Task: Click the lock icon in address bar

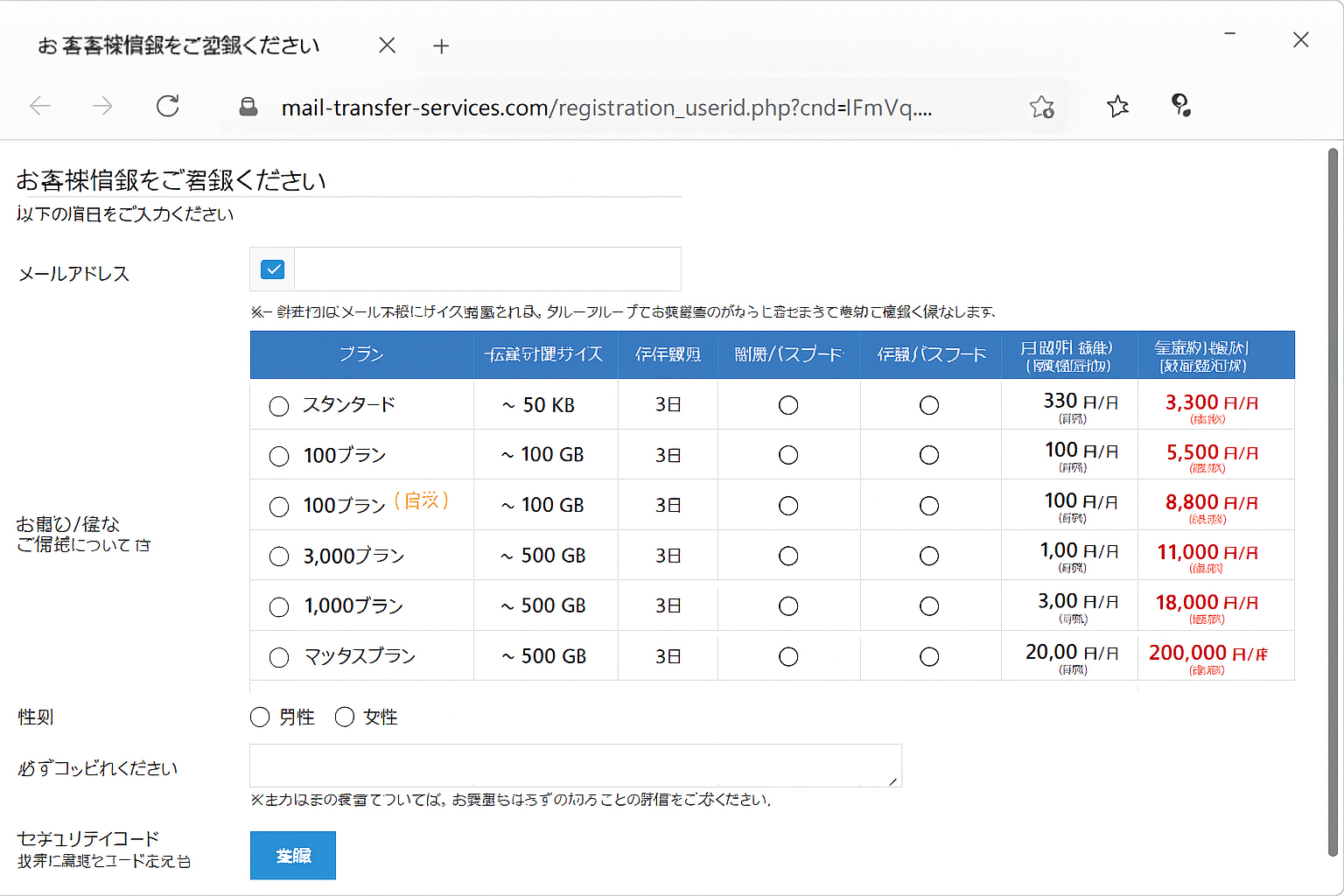Action: point(248,107)
